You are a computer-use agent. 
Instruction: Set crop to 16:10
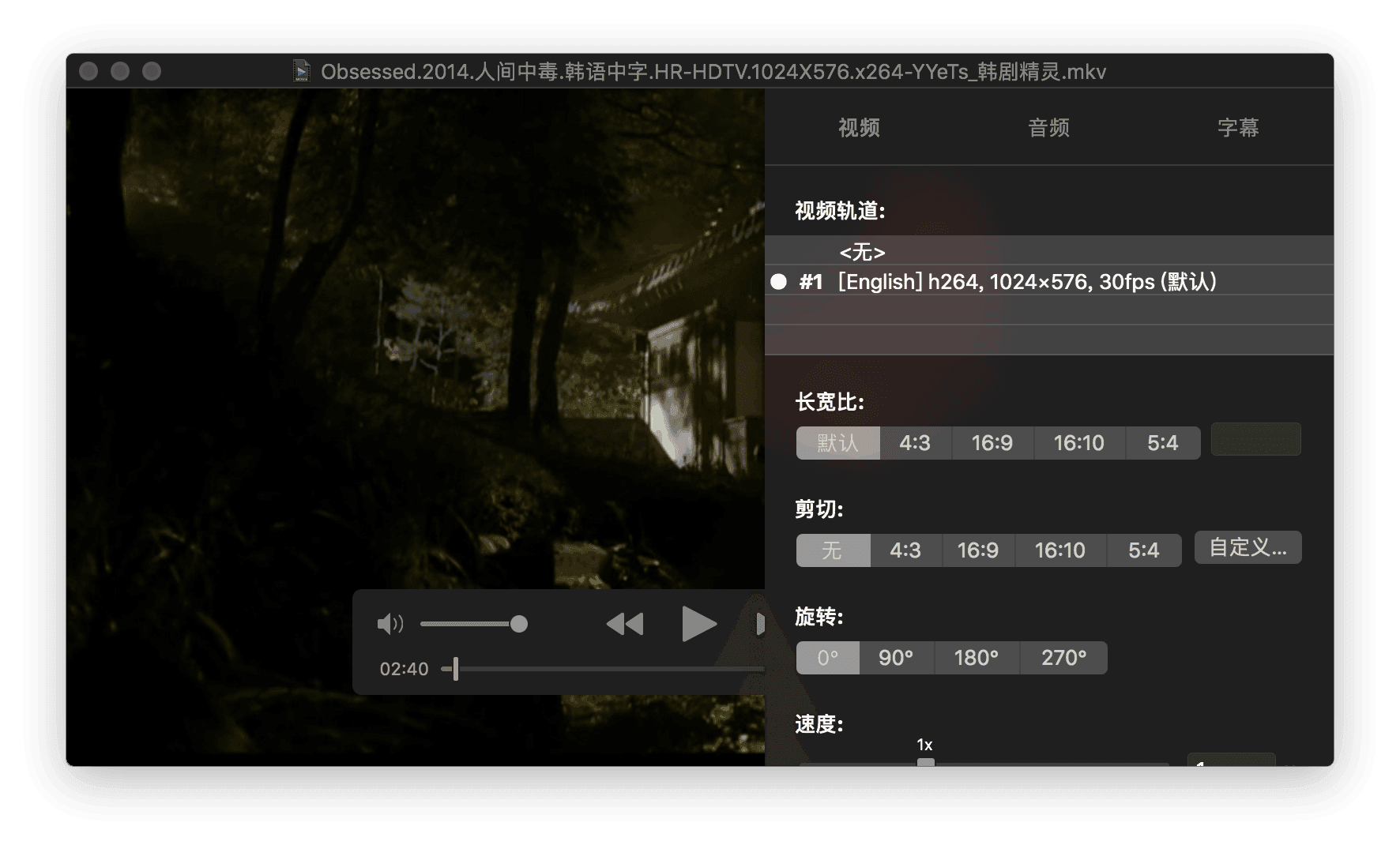[1060, 550]
